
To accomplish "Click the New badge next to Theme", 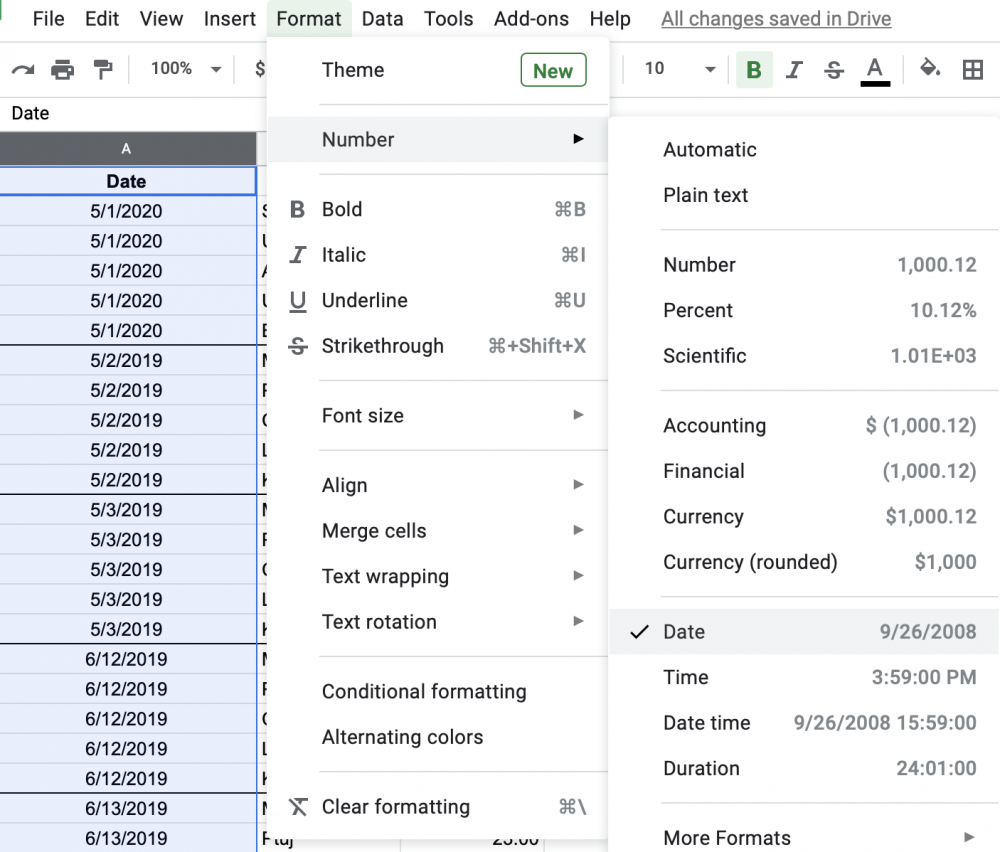I will 553,70.
